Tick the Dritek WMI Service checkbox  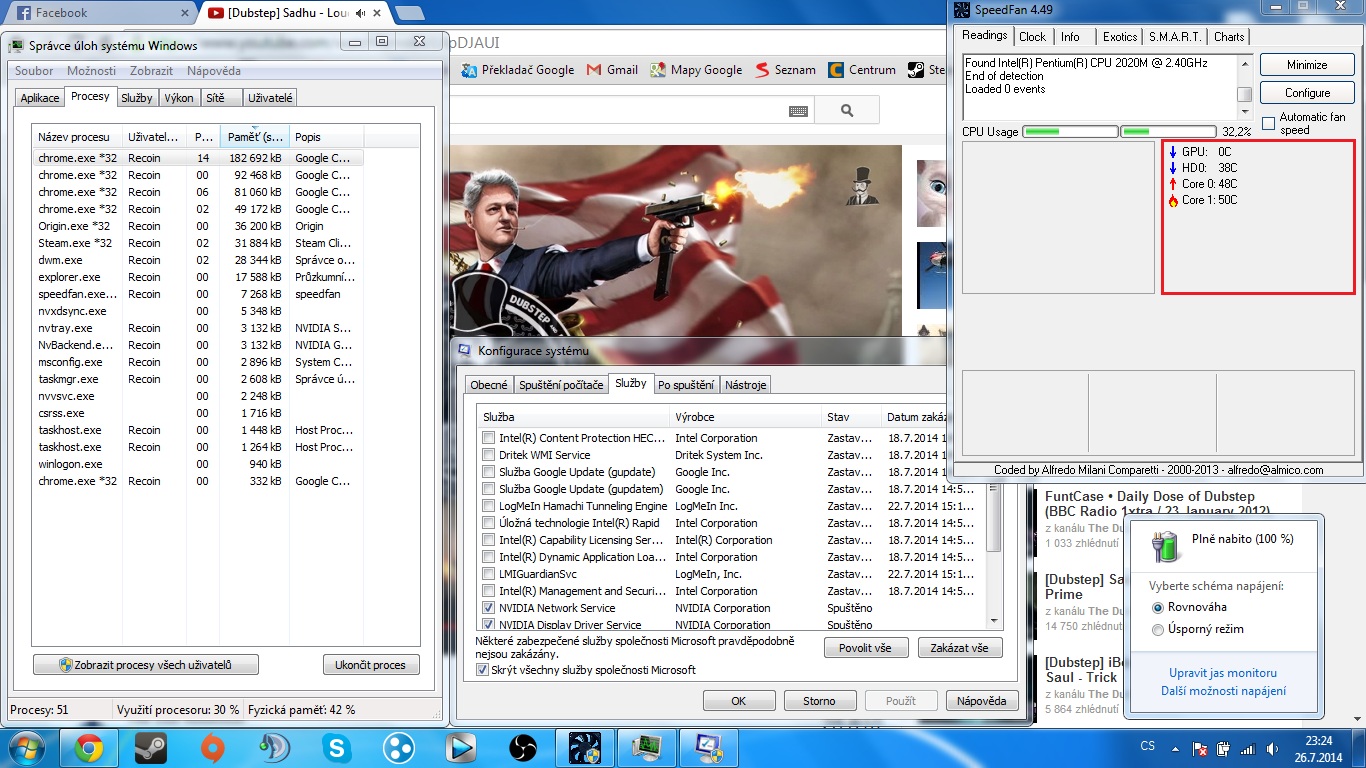[488, 455]
